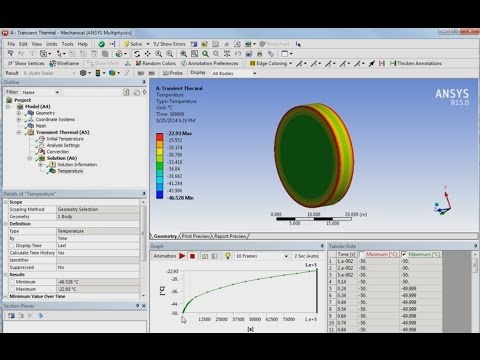Toggle the Maximum column checkbox
This screenshot has height=360, width=480.
(404, 254)
